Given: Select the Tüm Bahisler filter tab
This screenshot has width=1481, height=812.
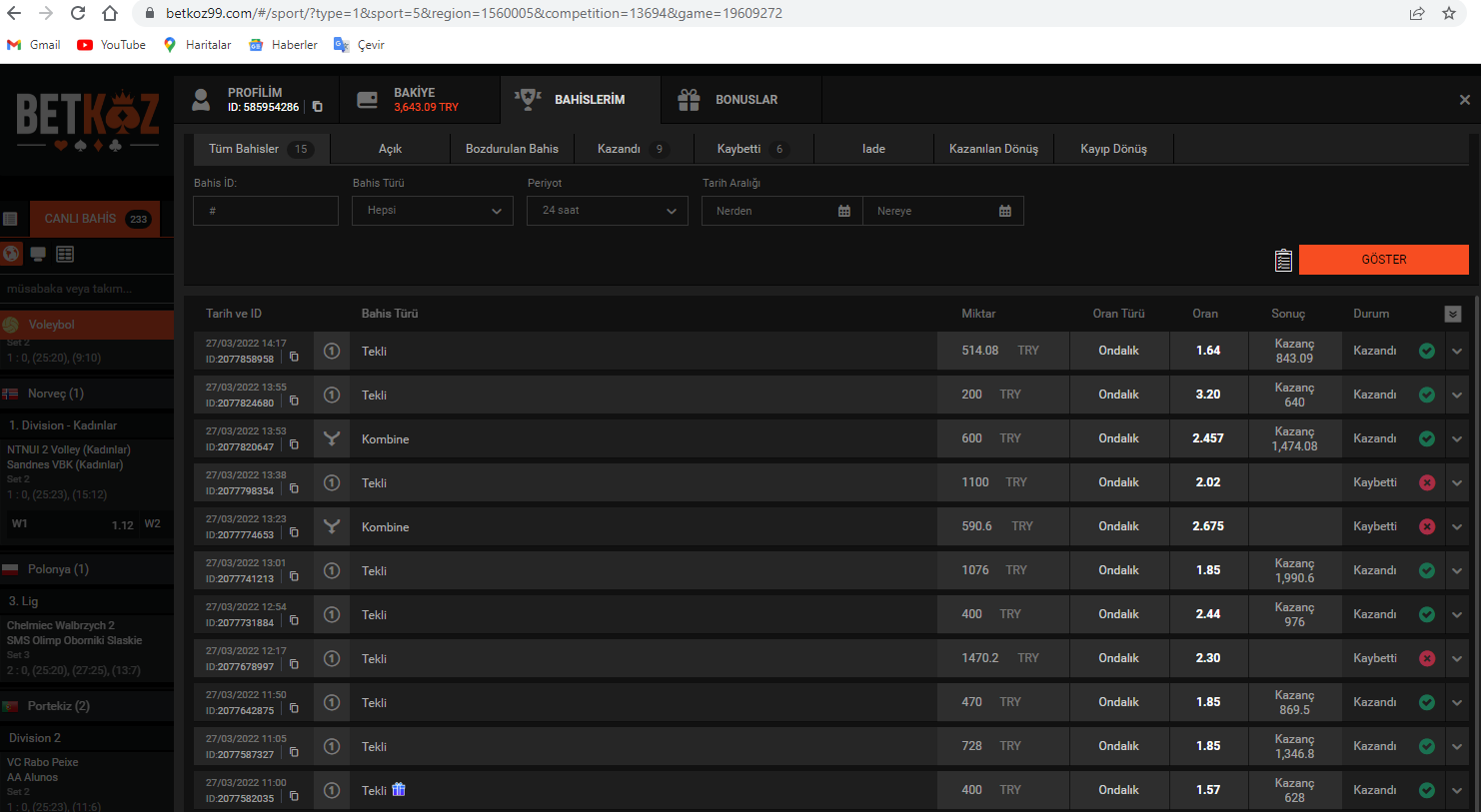Looking at the screenshot, I should coord(261,149).
